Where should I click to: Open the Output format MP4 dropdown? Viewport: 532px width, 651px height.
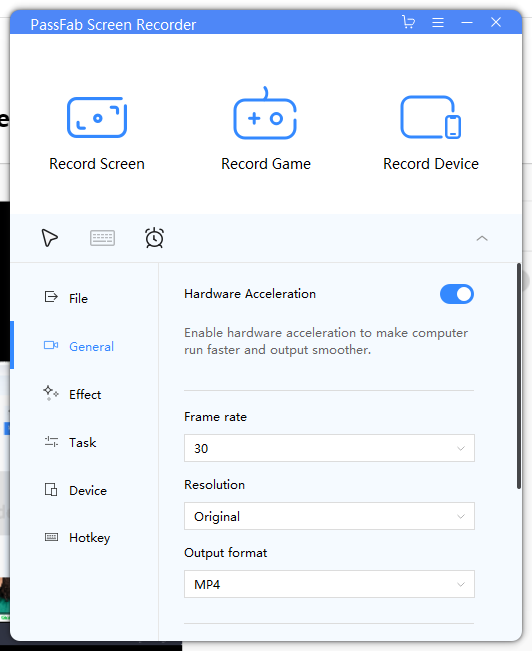coord(329,584)
